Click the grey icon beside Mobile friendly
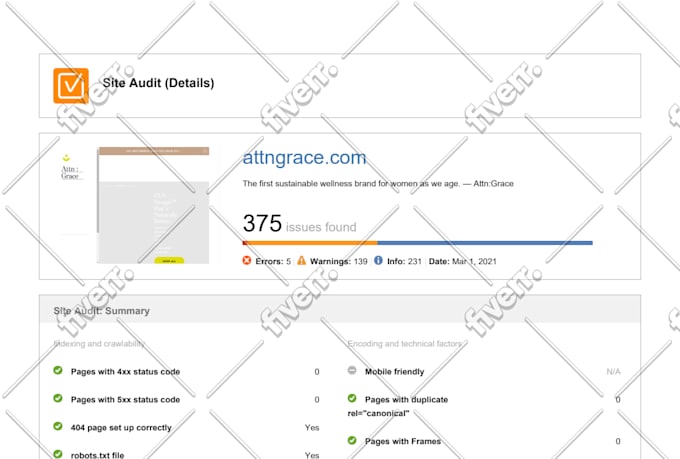 (352, 370)
